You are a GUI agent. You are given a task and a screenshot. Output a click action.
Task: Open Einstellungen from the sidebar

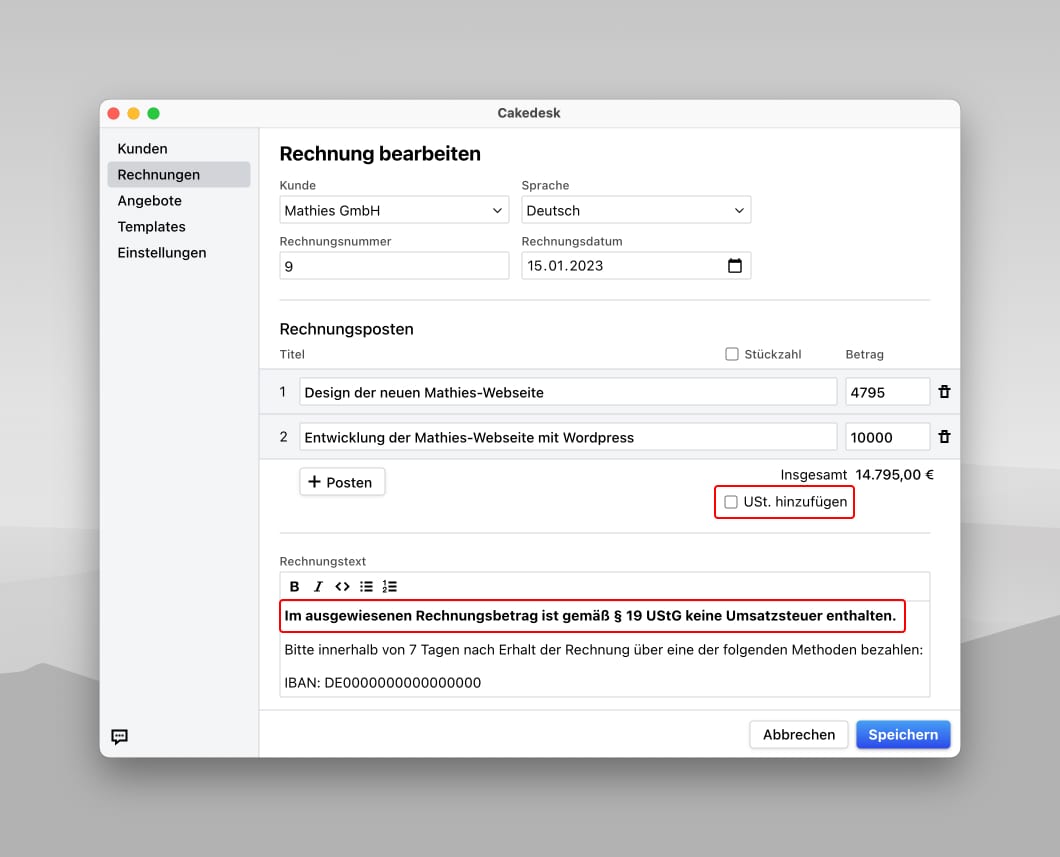point(161,253)
